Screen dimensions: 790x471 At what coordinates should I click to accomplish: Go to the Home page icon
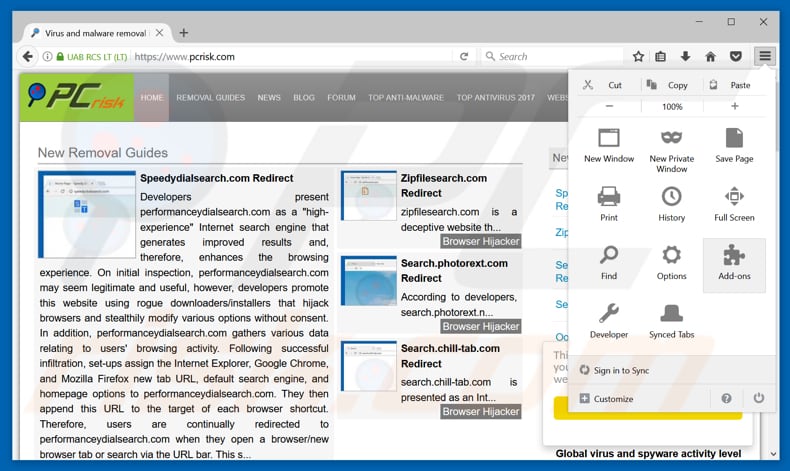coord(710,56)
